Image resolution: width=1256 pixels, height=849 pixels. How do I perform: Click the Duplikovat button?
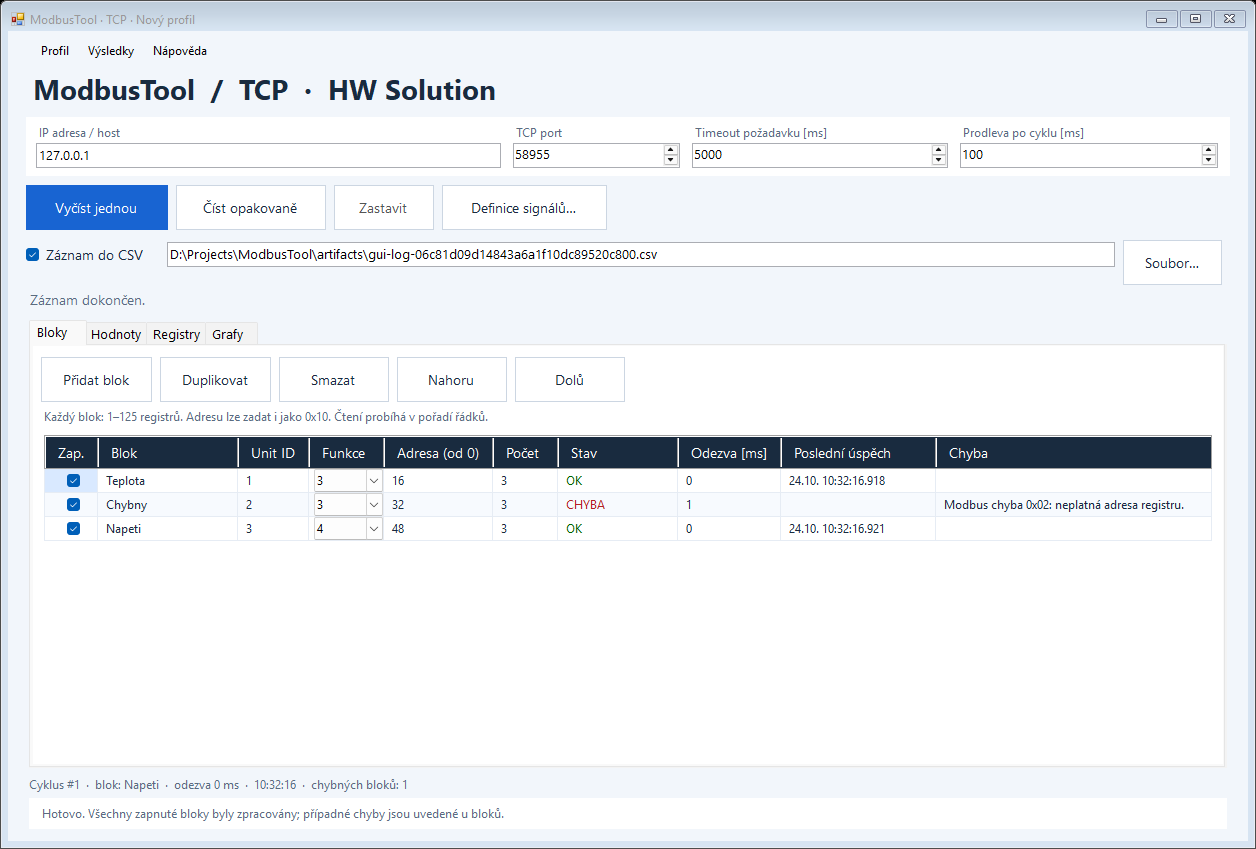point(215,380)
